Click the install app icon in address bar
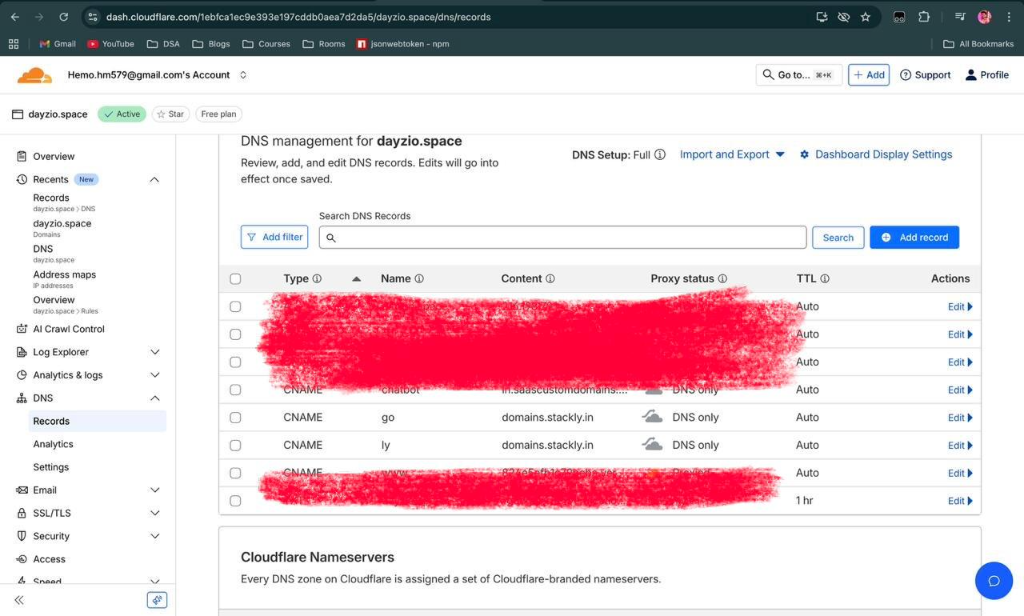The width and height of the screenshot is (1024, 616). [x=822, y=17]
